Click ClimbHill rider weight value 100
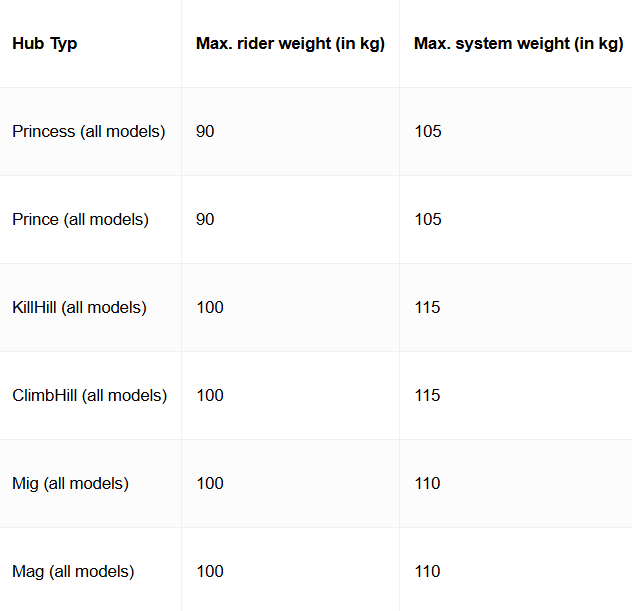The width and height of the screenshot is (632, 611). coord(210,395)
